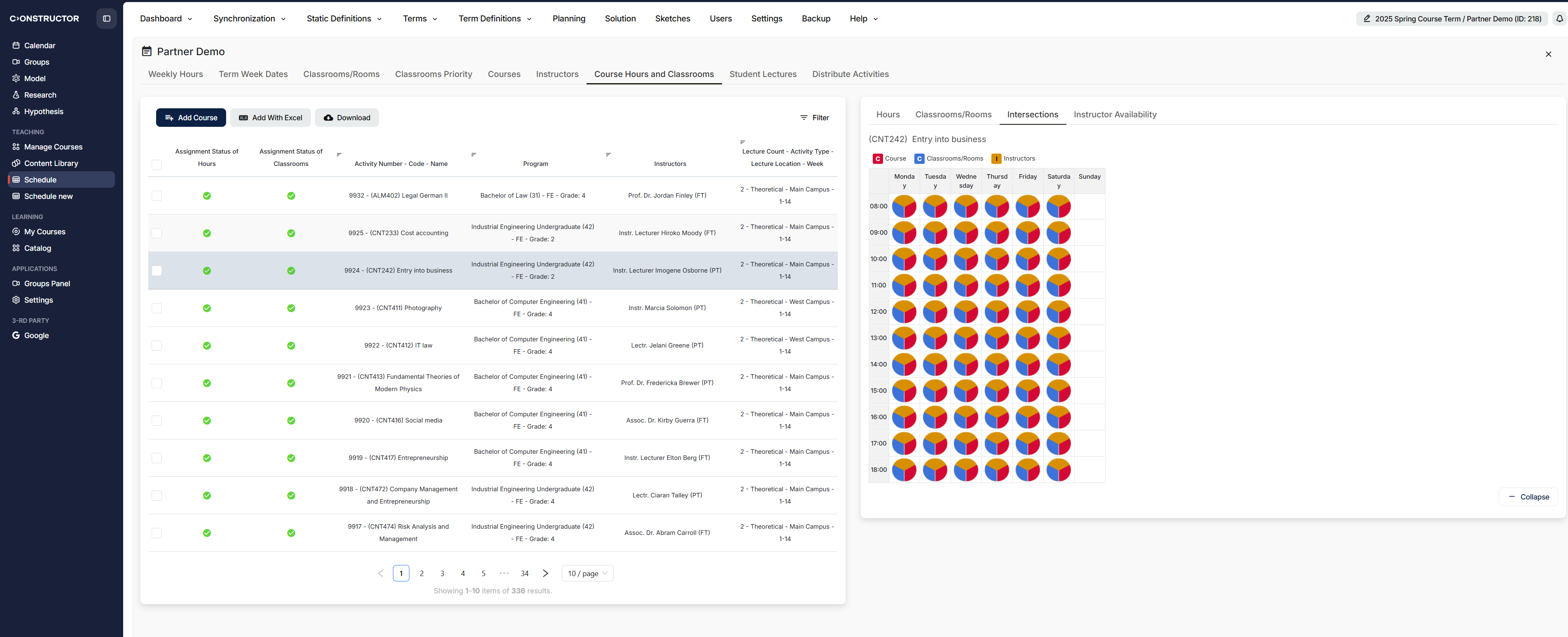Click the Model sidebar icon
The height and width of the screenshot is (637, 1568).
tap(16, 78)
